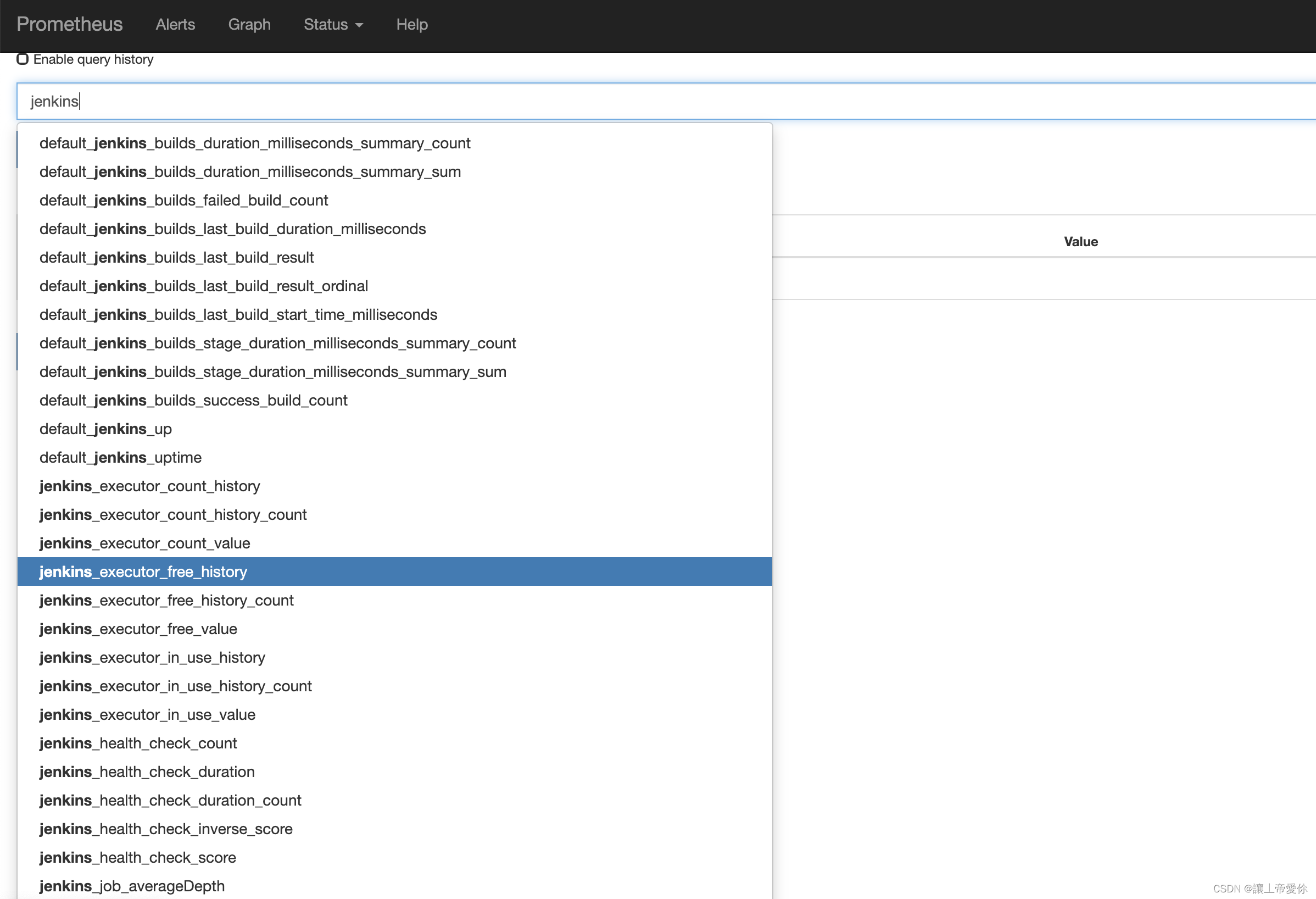Enable the query history checkbox
The width and height of the screenshot is (1316, 899).
tap(23, 59)
